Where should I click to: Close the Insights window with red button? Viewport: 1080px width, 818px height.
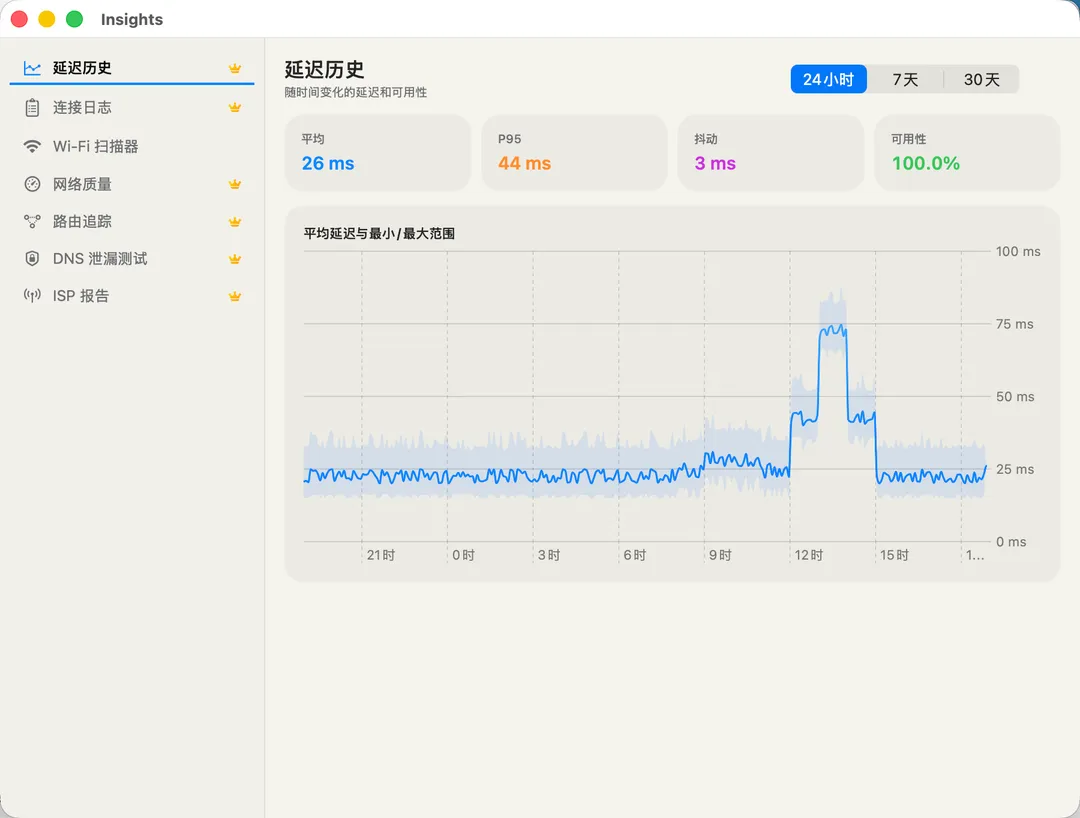[19, 19]
